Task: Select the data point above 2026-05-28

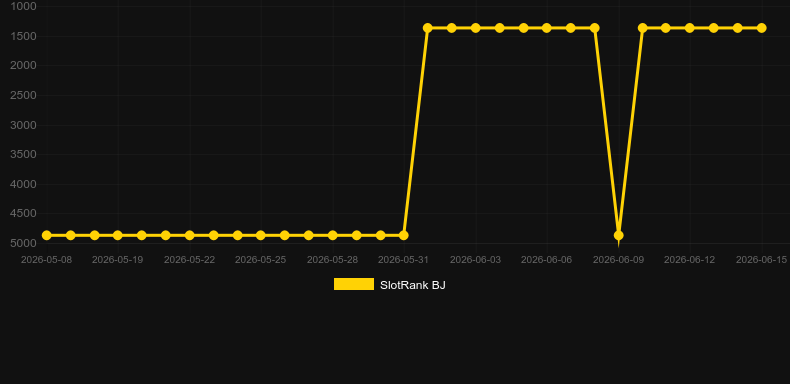Action: pos(333,235)
